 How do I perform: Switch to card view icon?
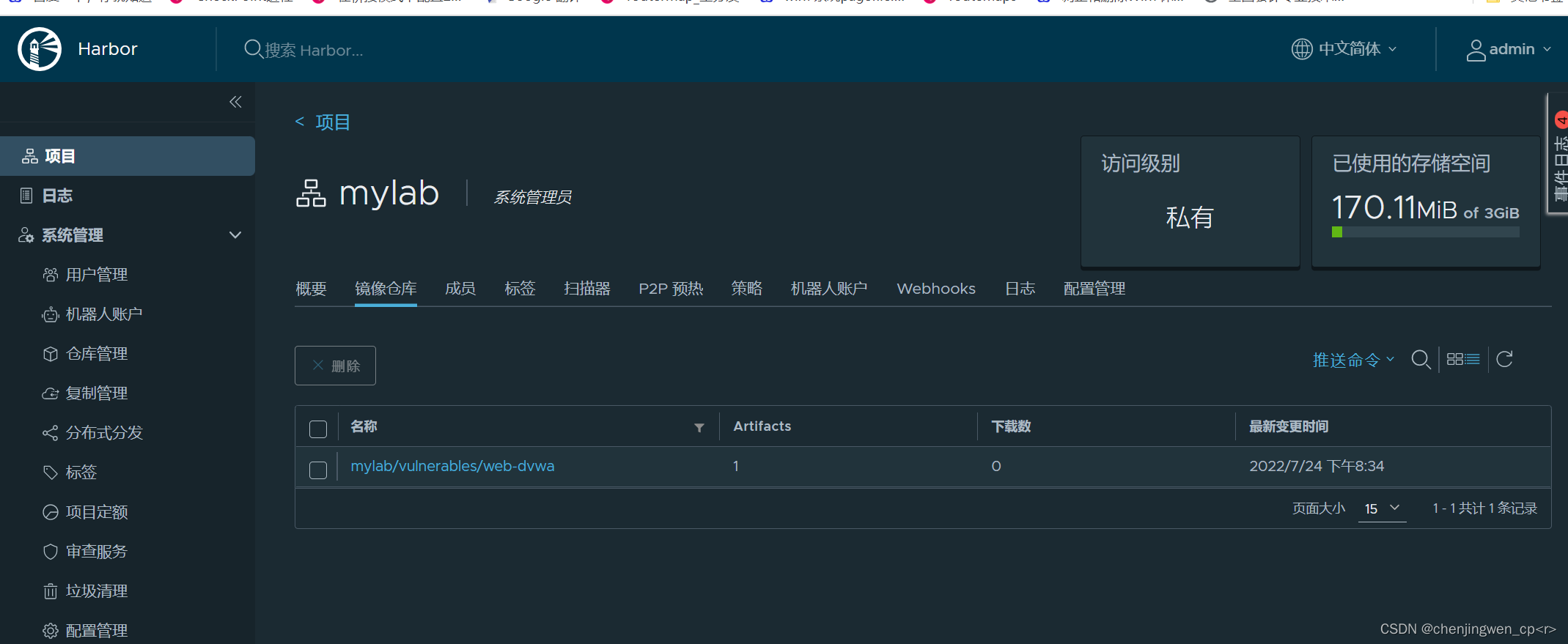[1454, 359]
